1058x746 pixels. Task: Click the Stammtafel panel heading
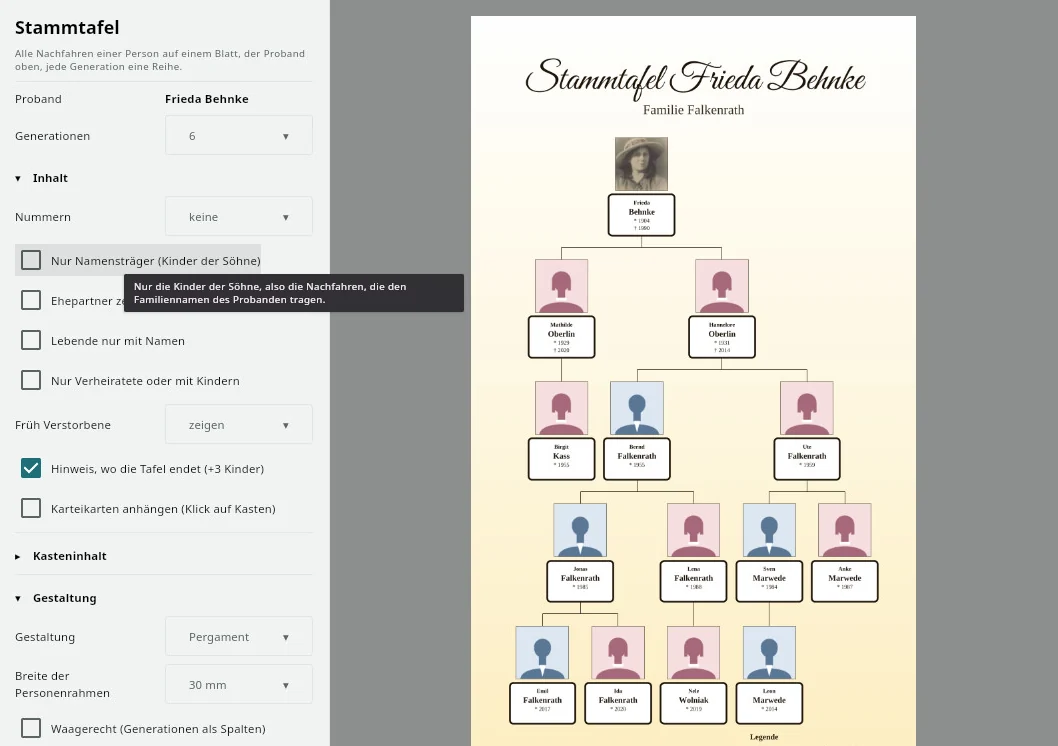tap(67, 28)
